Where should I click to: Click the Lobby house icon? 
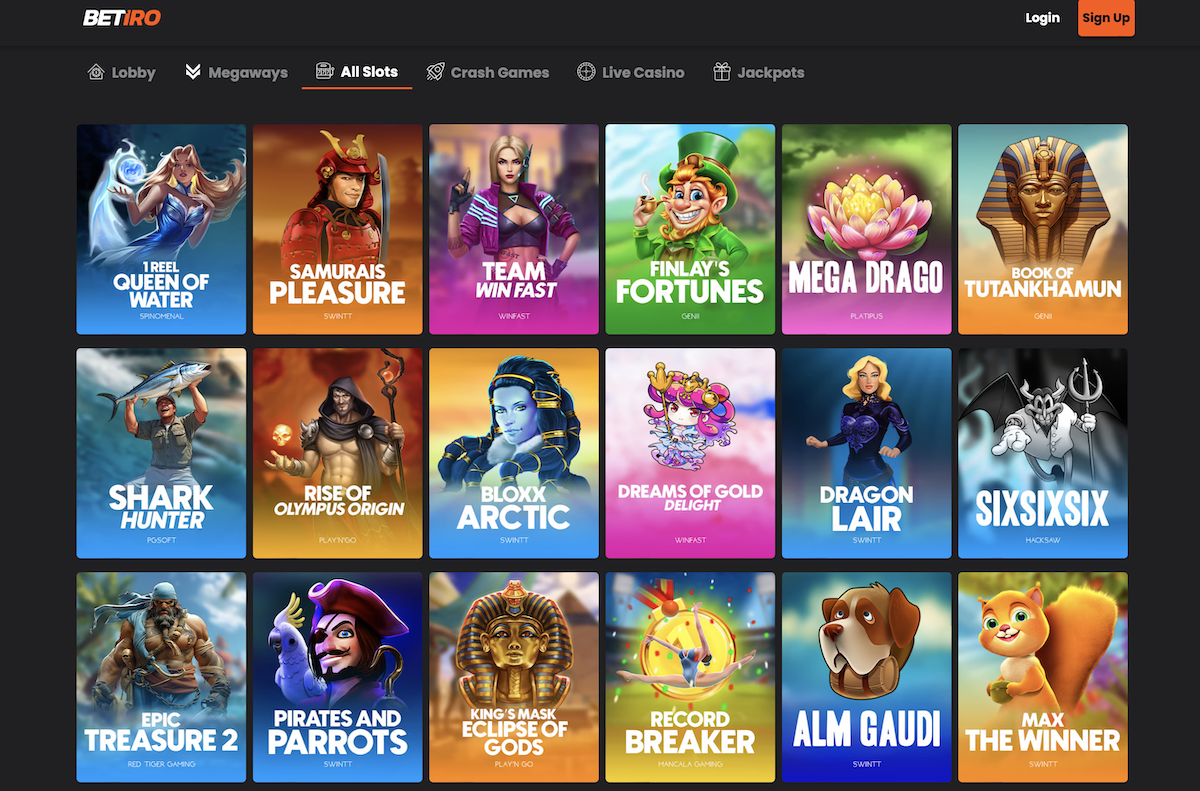96,72
